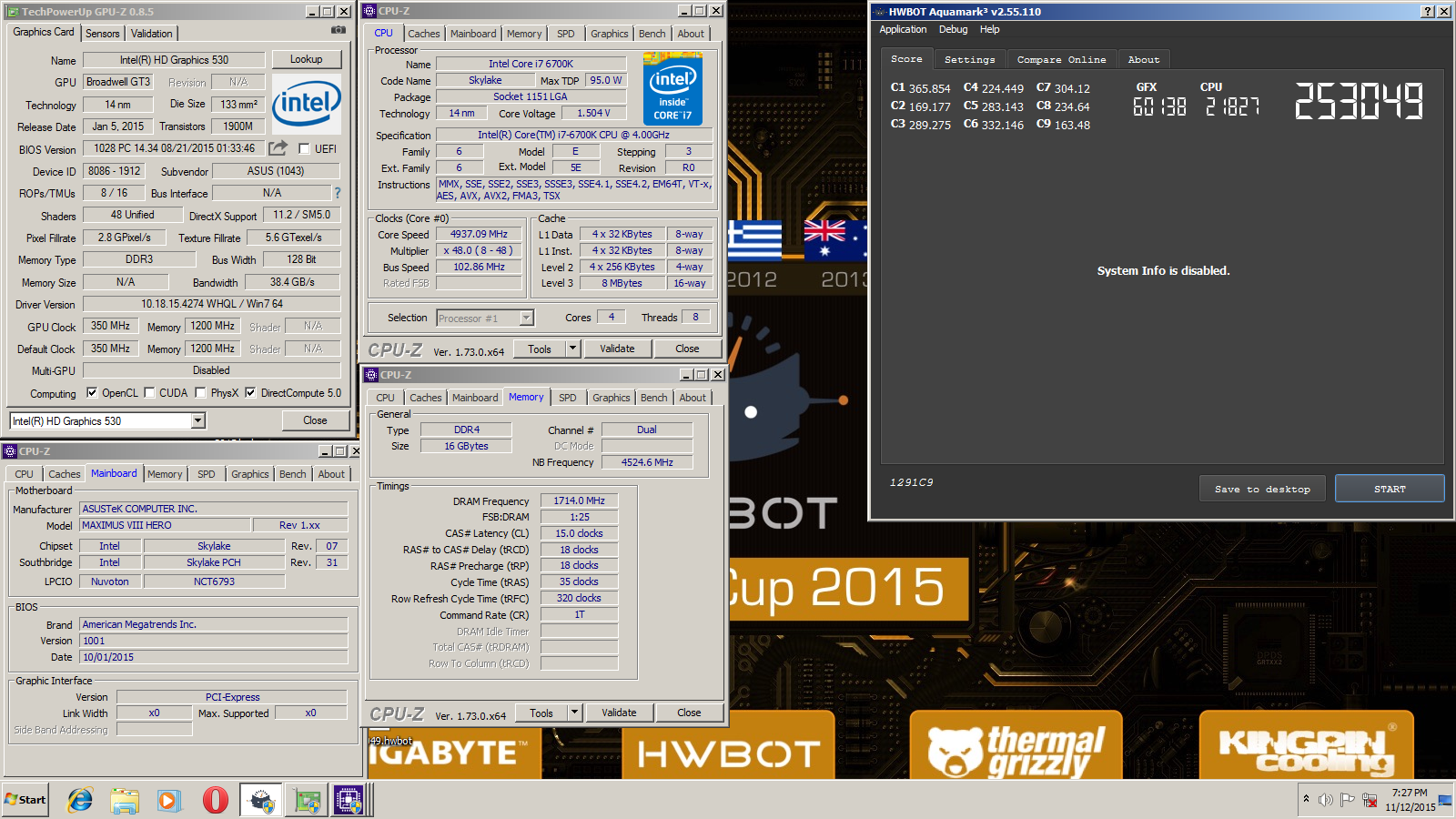Switch to the GPU-Z graphics card taskbar icon

click(307, 800)
